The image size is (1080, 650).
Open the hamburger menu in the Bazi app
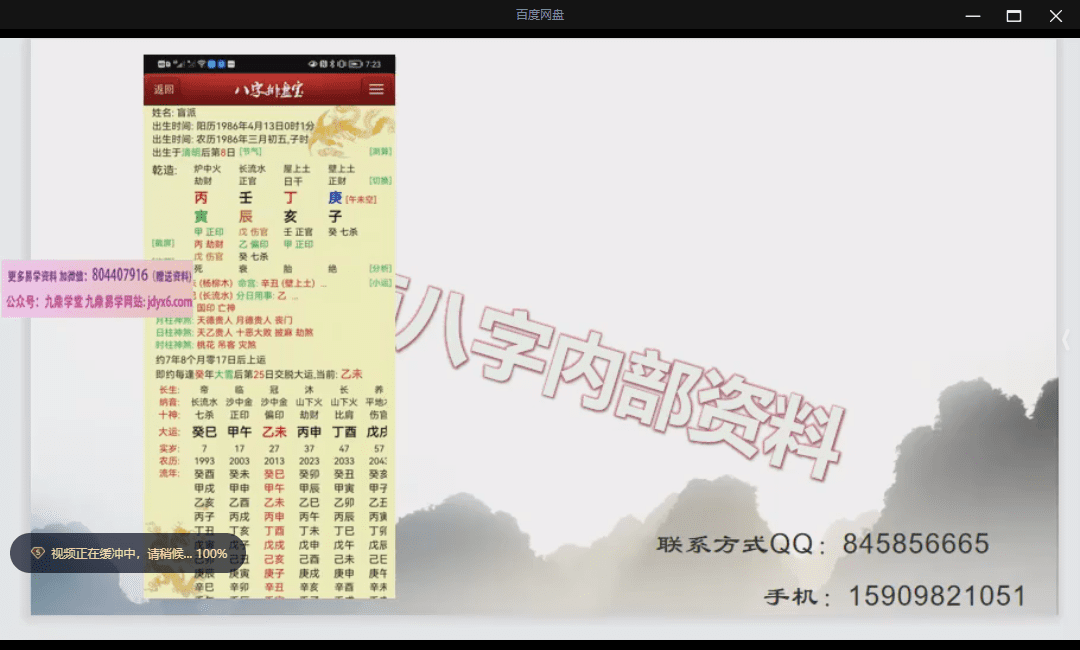click(376, 89)
